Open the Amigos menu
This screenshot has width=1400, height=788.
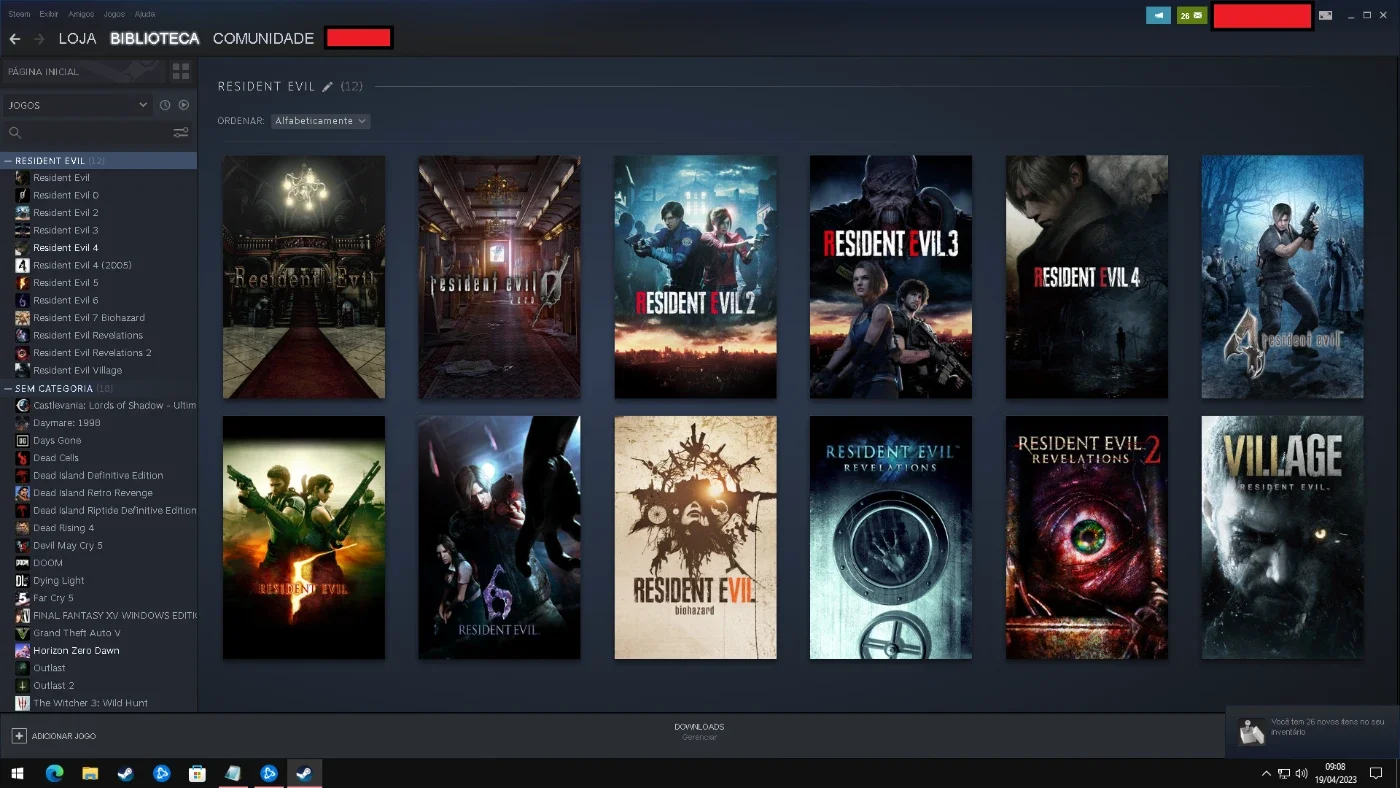[81, 14]
